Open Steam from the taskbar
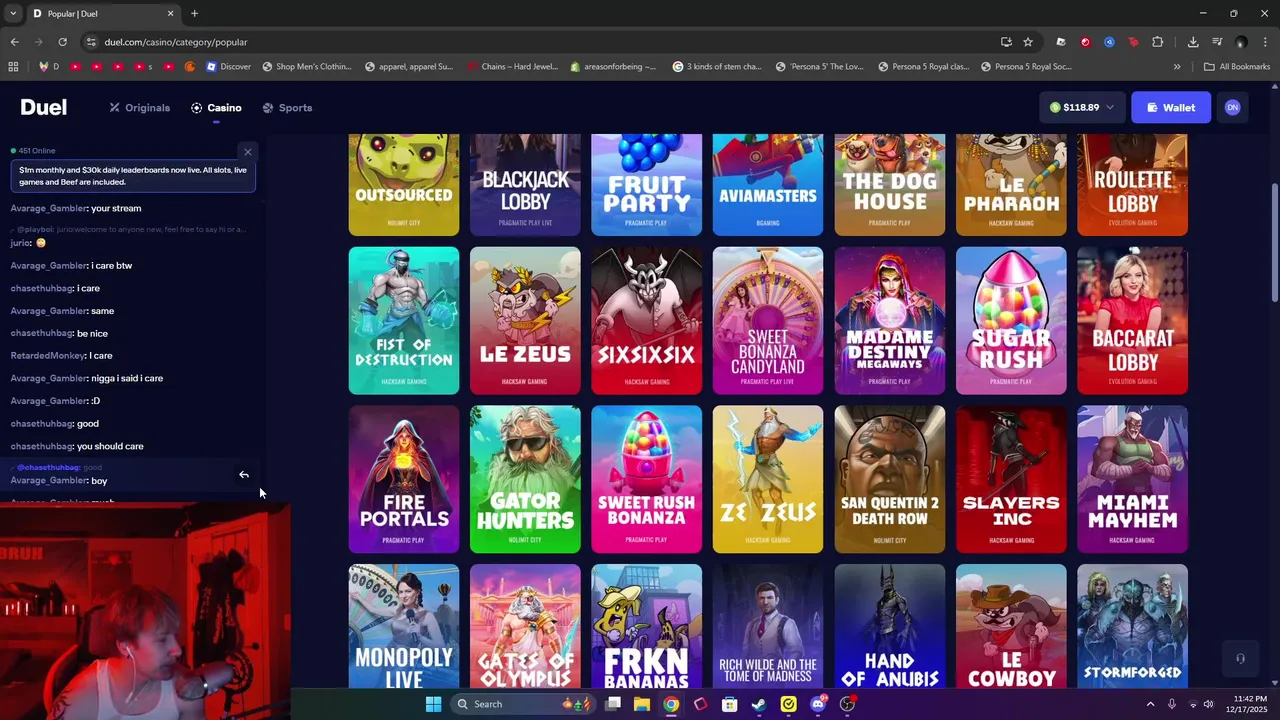 click(759, 704)
